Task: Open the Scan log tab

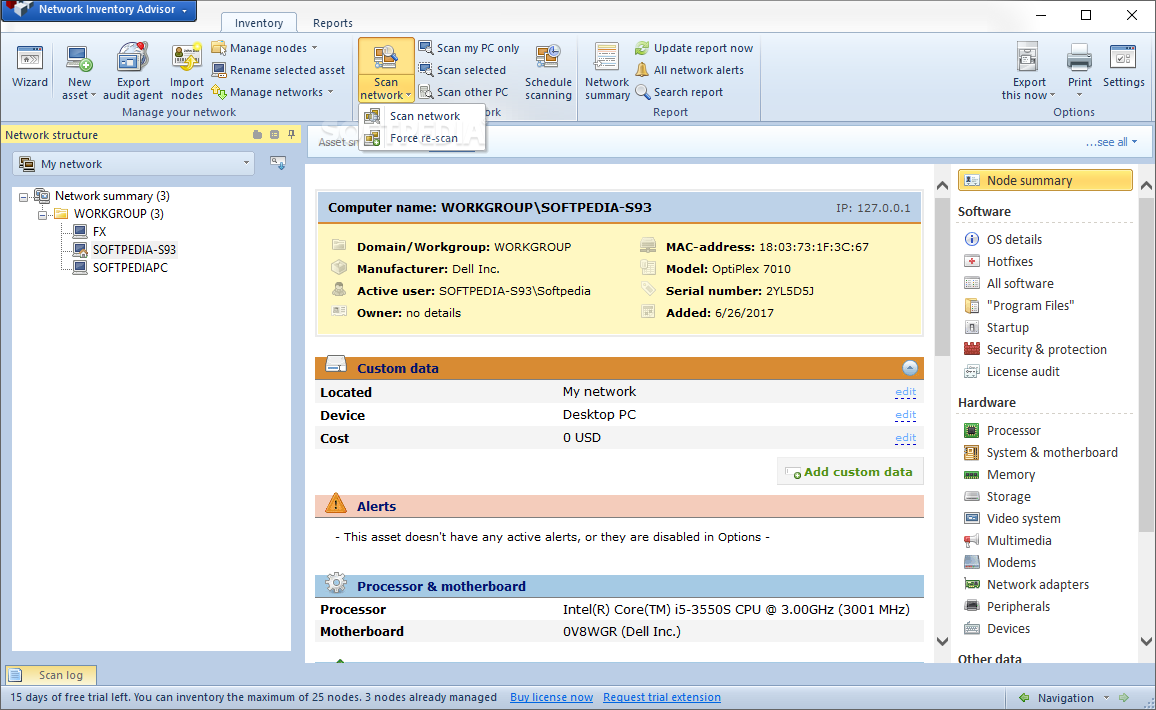Action: point(51,675)
